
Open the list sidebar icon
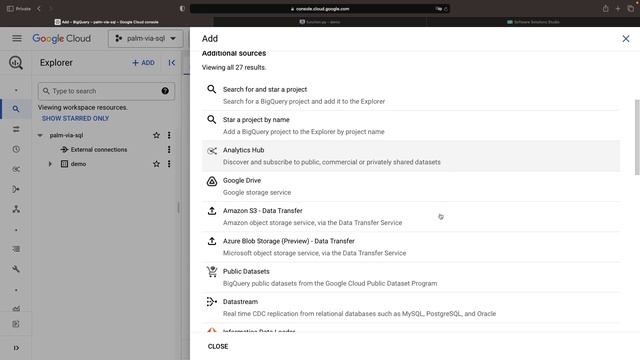click(x=16, y=249)
